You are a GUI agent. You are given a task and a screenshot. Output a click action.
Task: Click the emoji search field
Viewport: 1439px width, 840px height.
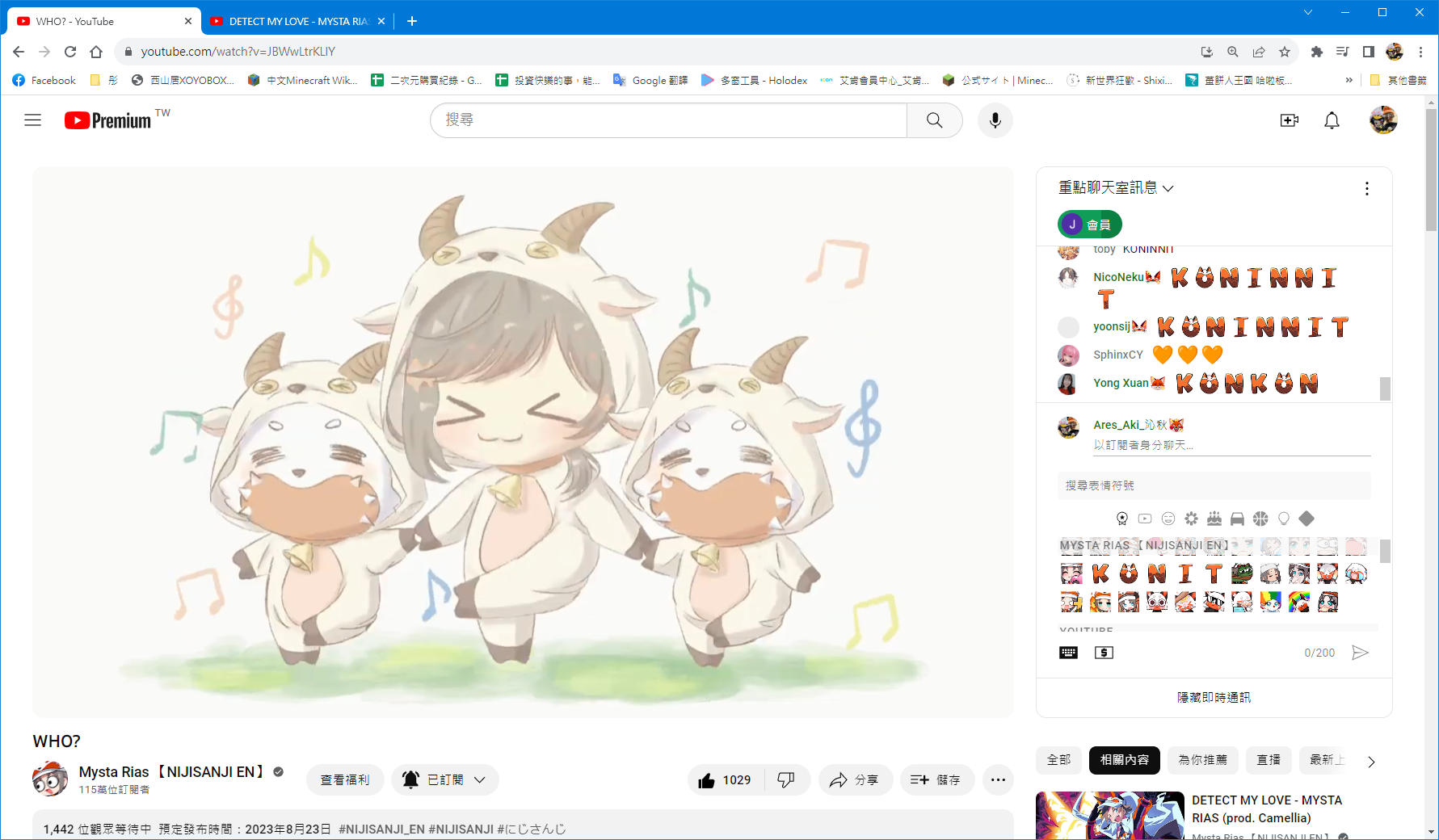click(1214, 485)
